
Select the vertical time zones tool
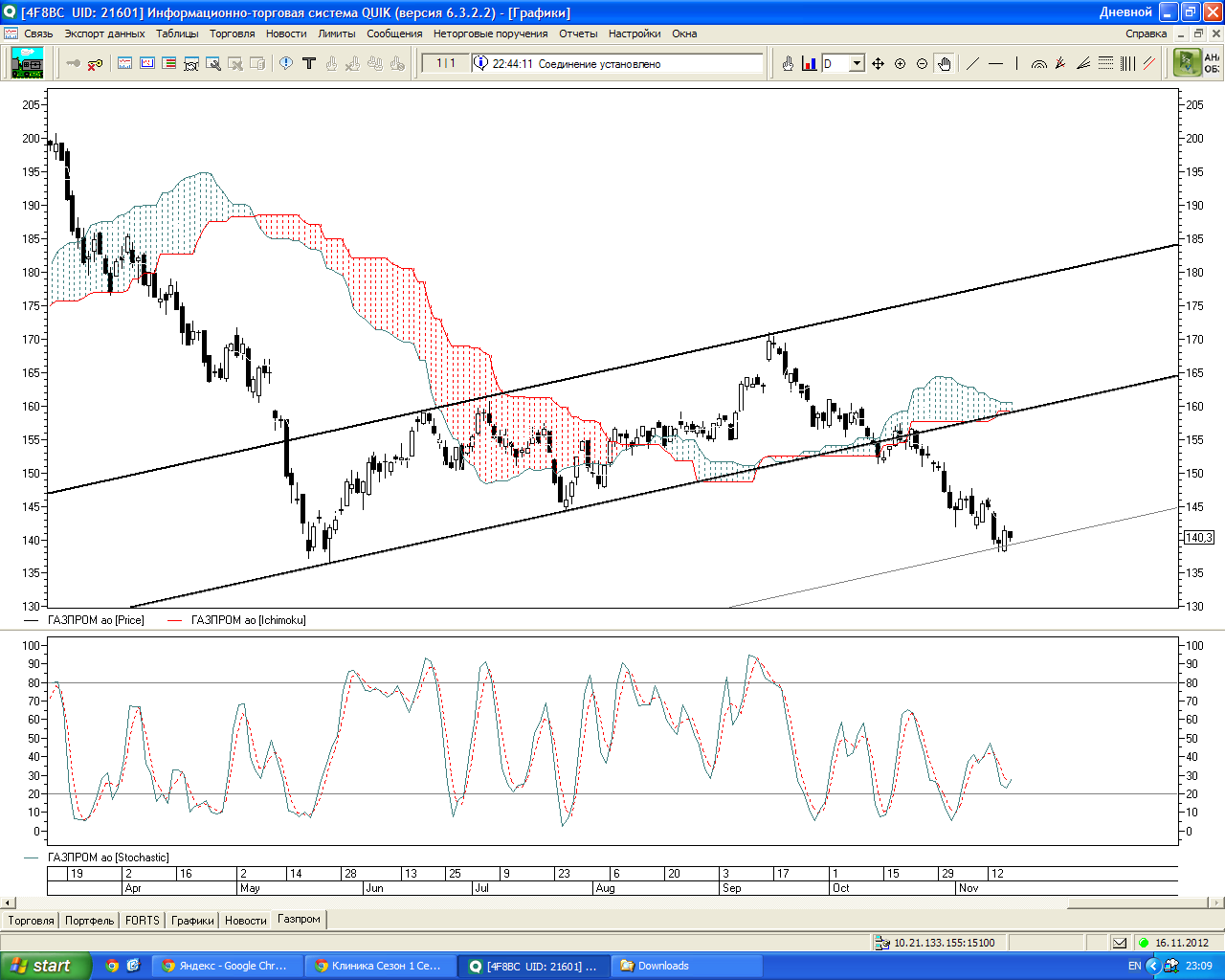coord(1127,63)
